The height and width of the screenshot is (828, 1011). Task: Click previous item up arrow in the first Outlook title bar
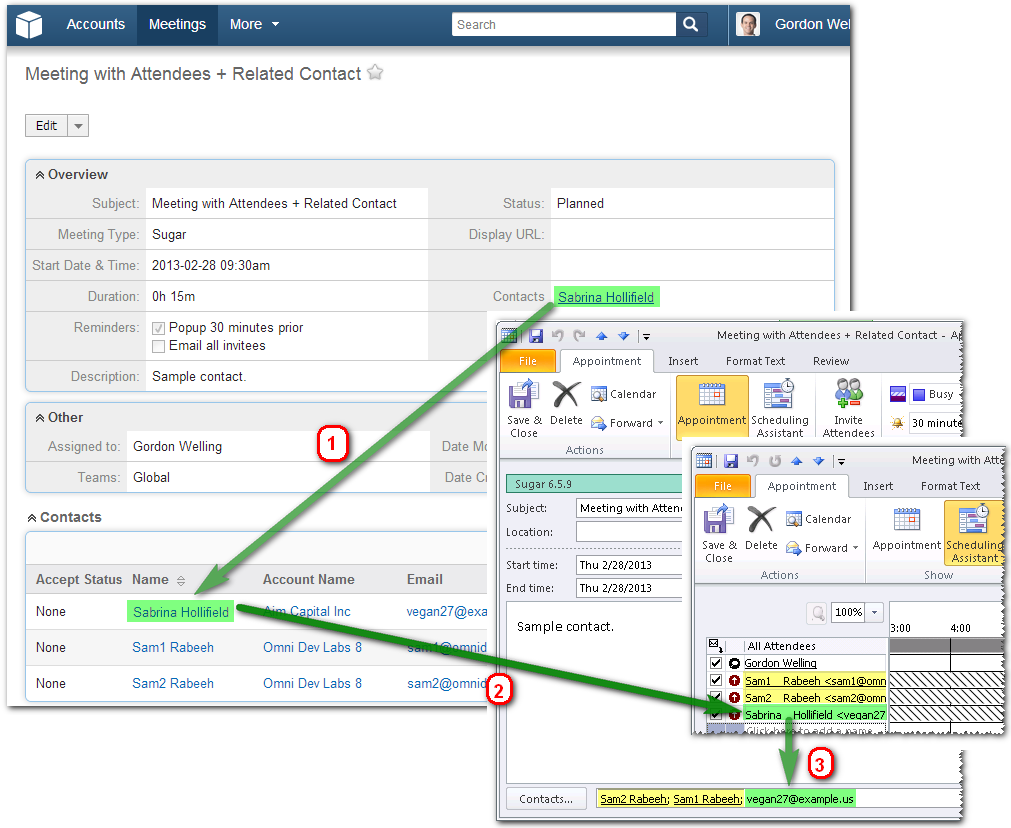tap(602, 336)
